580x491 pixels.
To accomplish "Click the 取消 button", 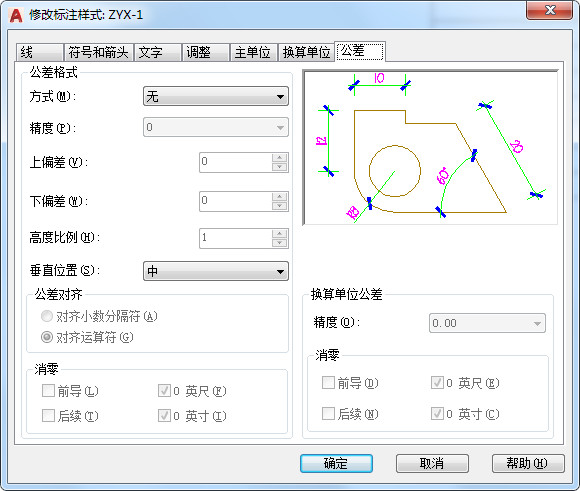I will (x=432, y=463).
